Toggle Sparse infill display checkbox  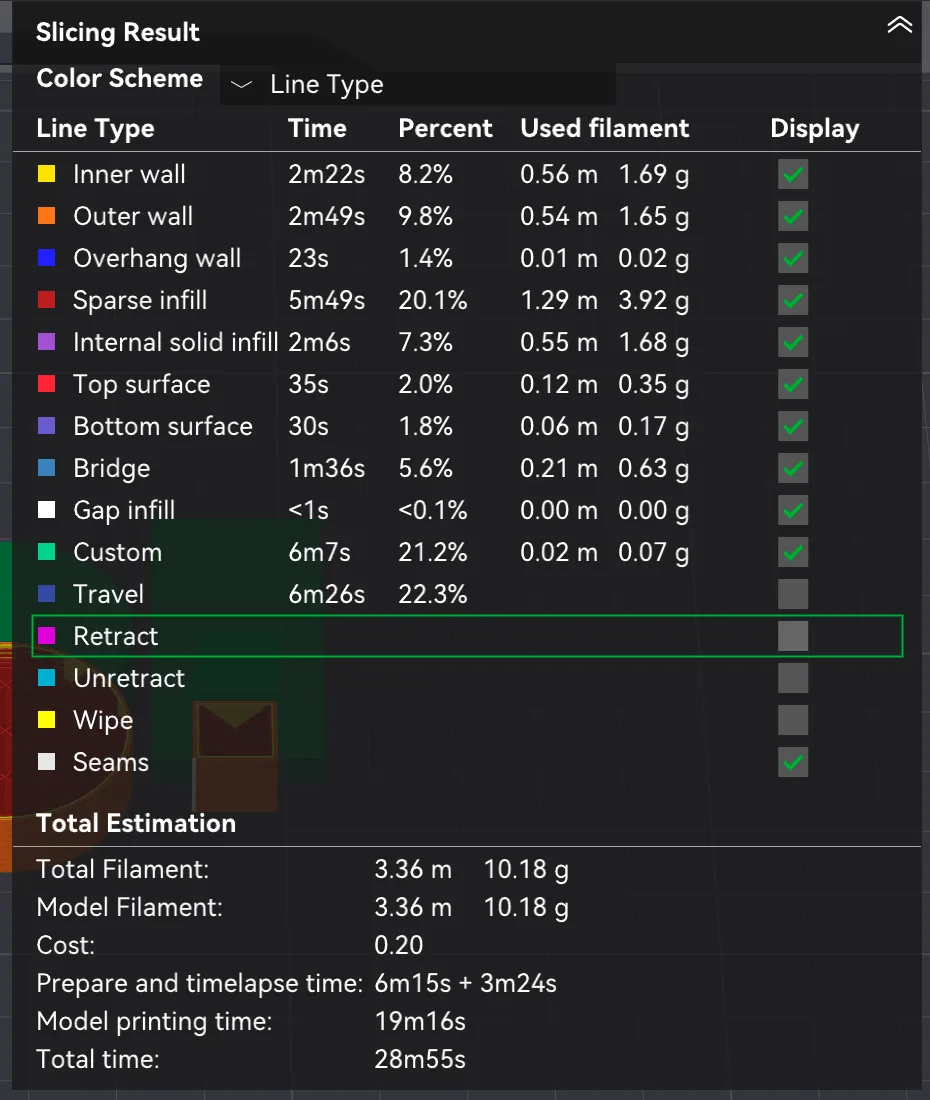tap(793, 300)
